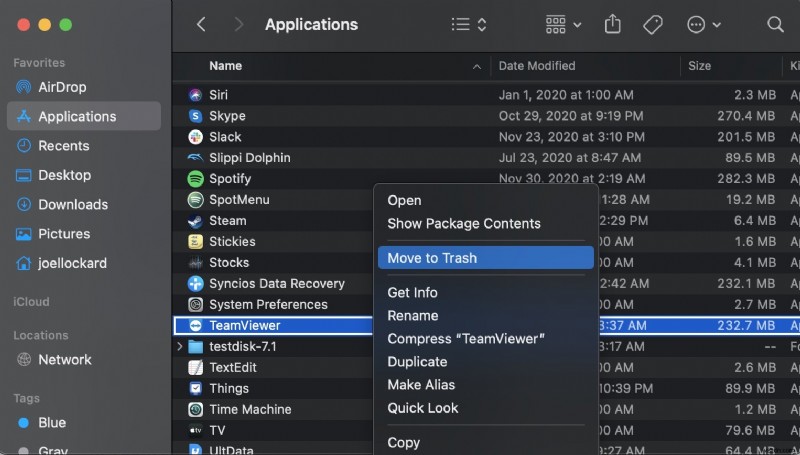Choose Move to Trash
Viewport: 800px width, 455px height.
(x=486, y=258)
